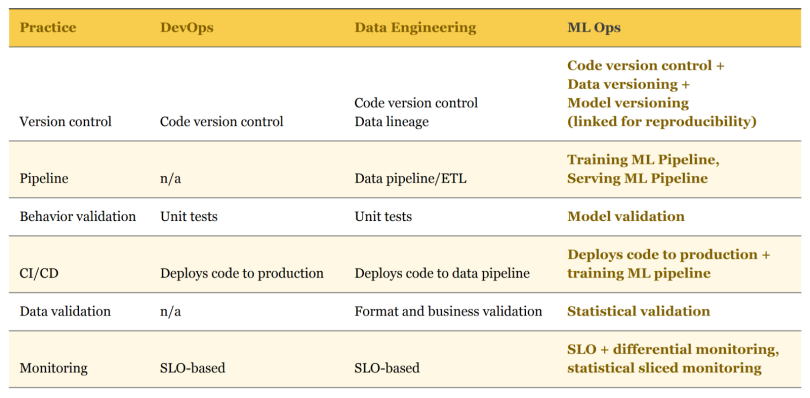Select the Data lineage text
The width and height of the screenshot is (810, 398).
391,122
